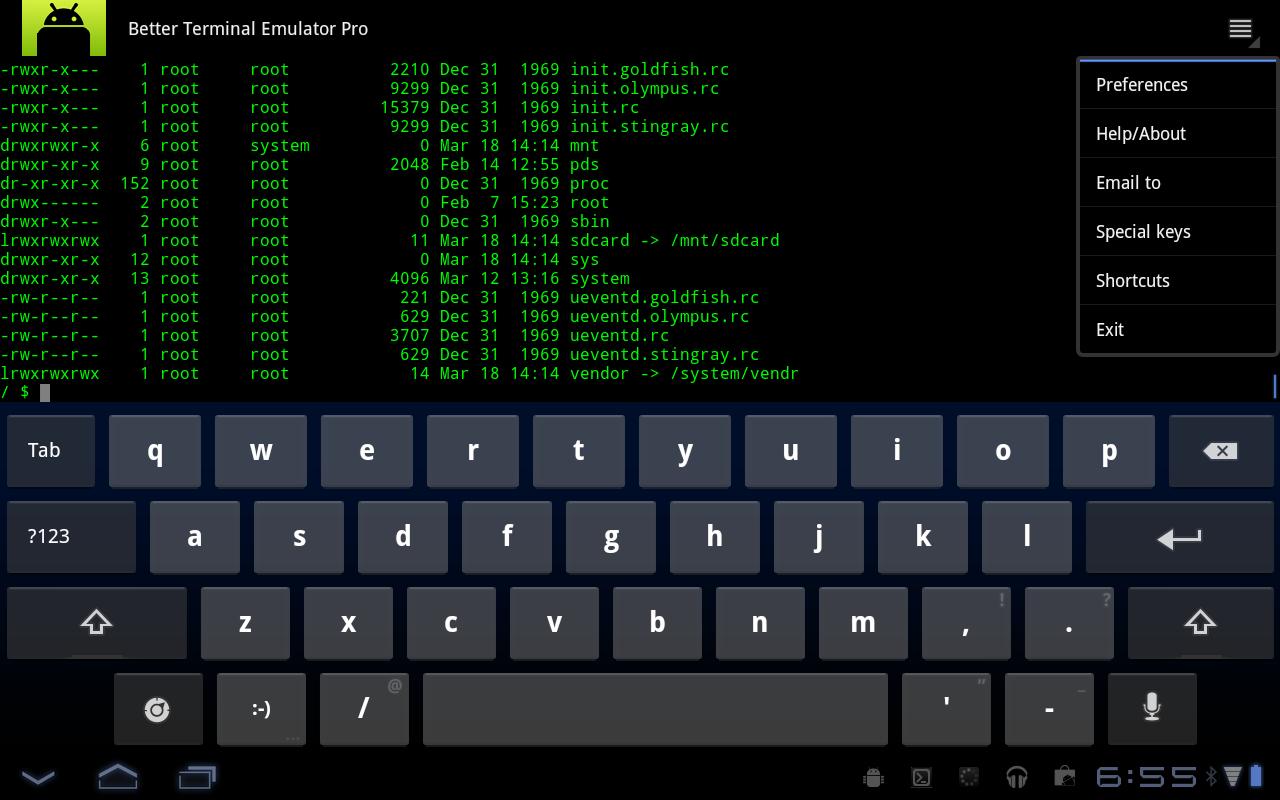Choose Exit from the menu
Screen dimensions: 1280x800
coord(1177,330)
